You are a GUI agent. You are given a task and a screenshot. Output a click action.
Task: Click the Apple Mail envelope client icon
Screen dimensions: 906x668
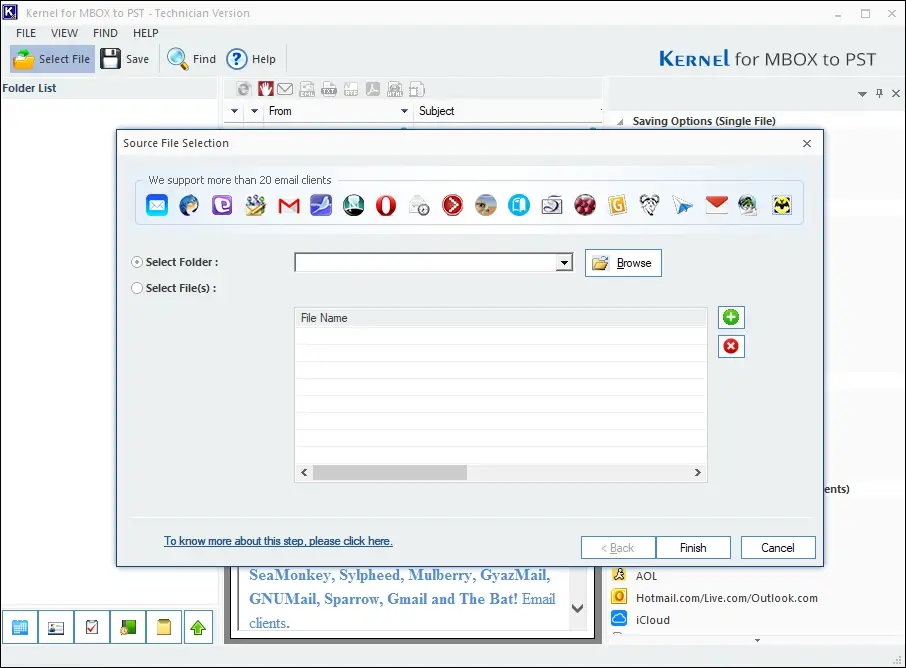pyautogui.click(x=157, y=205)
